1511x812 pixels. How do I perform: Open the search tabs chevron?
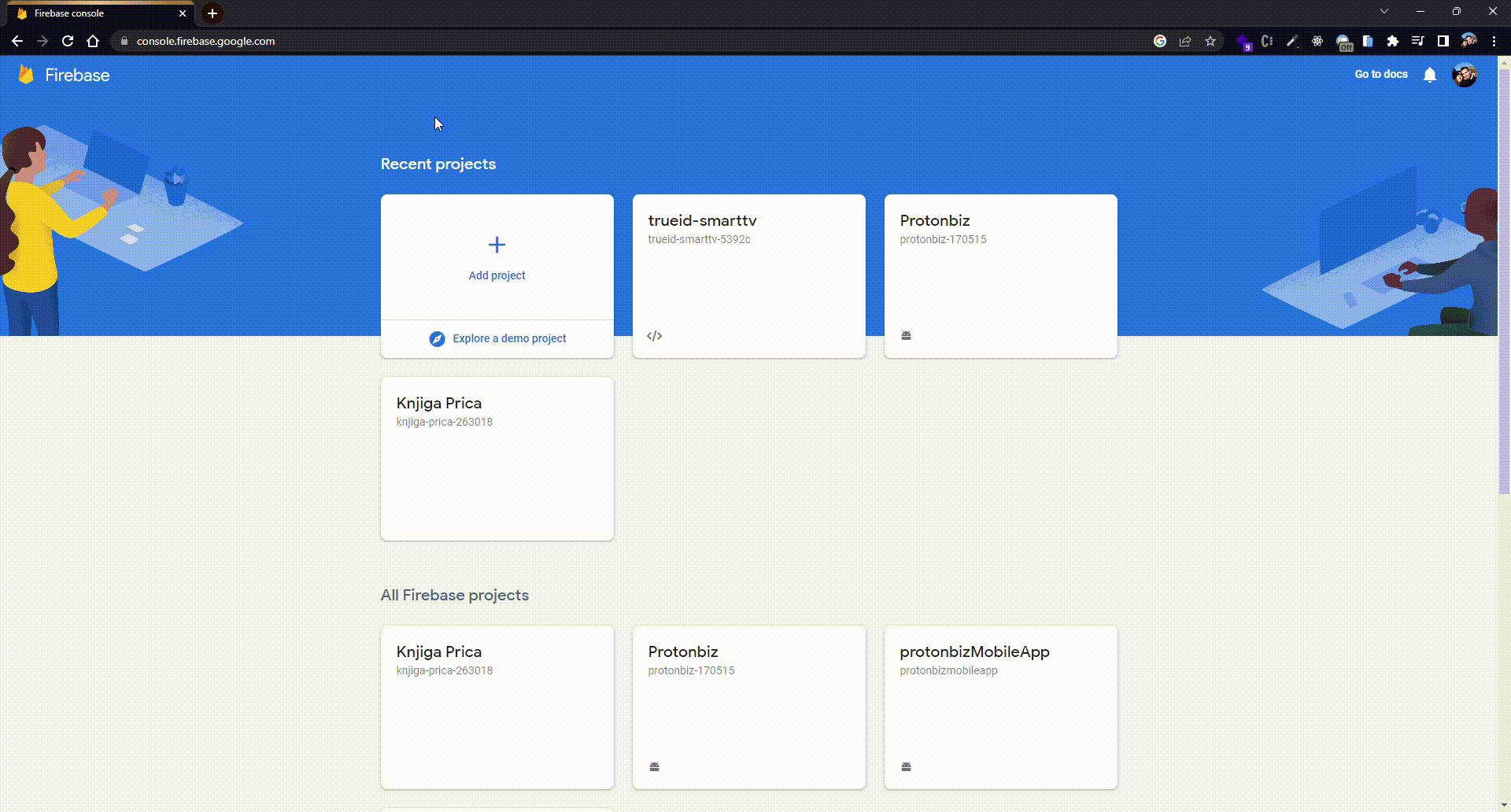tap(1384, 11)
